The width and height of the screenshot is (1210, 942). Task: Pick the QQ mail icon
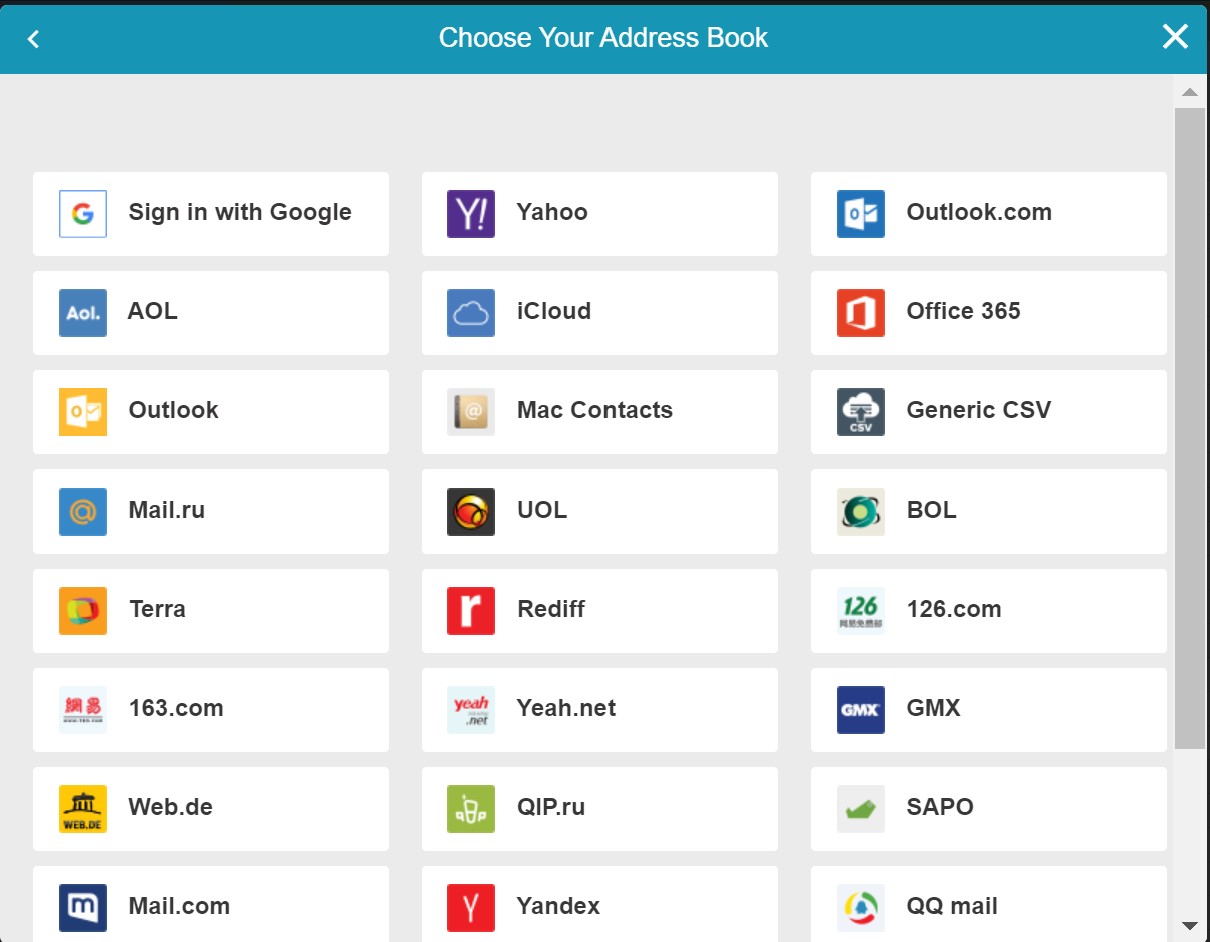pos(861,908)
